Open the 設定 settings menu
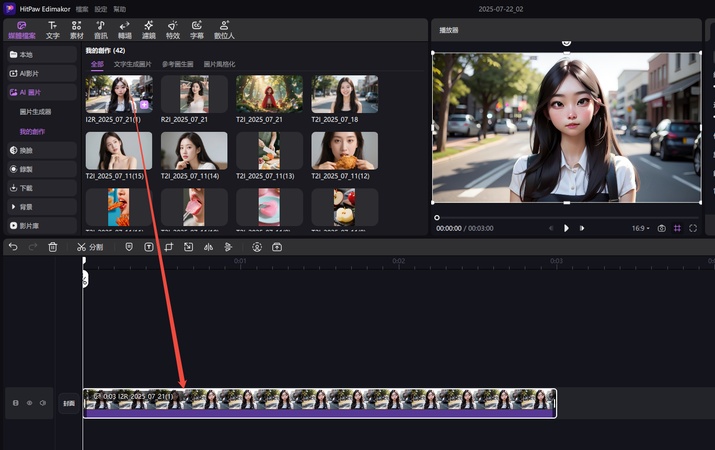The width and height of the screenshot is (715, 450). [101, 9]
